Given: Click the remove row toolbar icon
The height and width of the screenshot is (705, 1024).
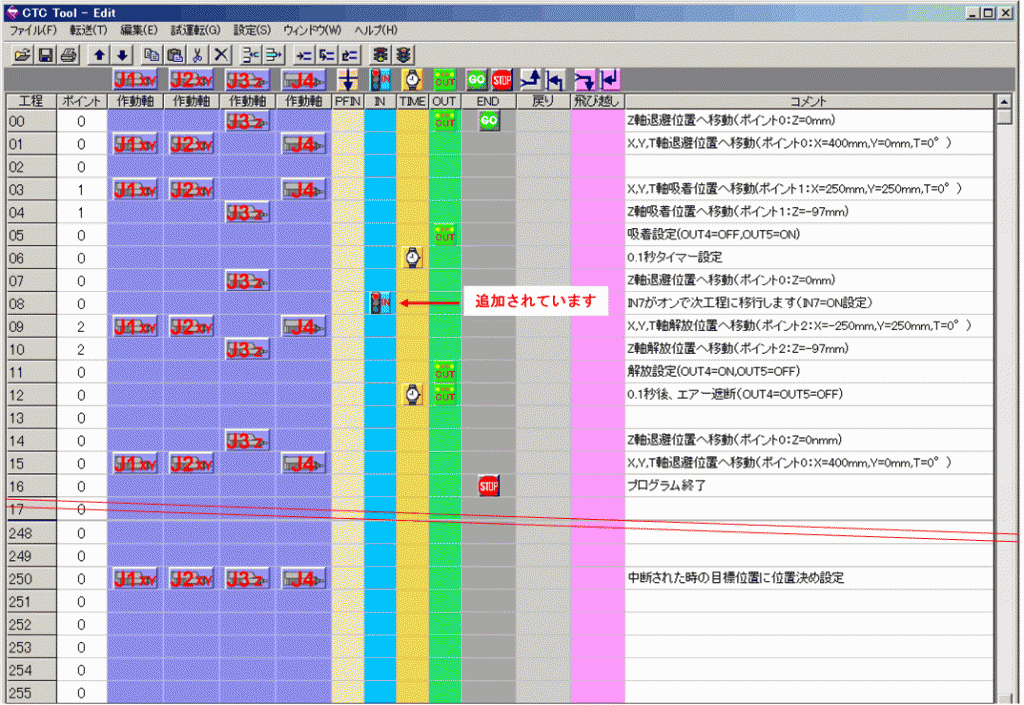Looking at the screenshot, I should coord(274,55).
